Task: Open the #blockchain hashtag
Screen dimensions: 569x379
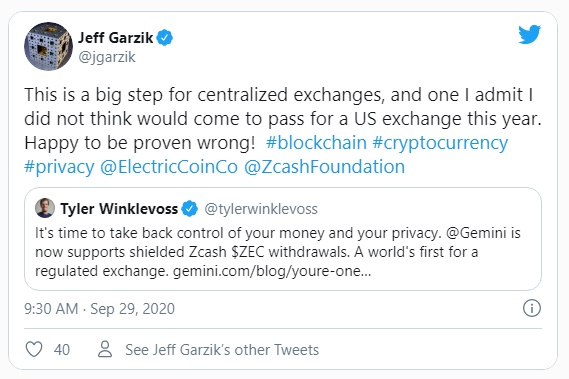Action: (x=316, y=143)
